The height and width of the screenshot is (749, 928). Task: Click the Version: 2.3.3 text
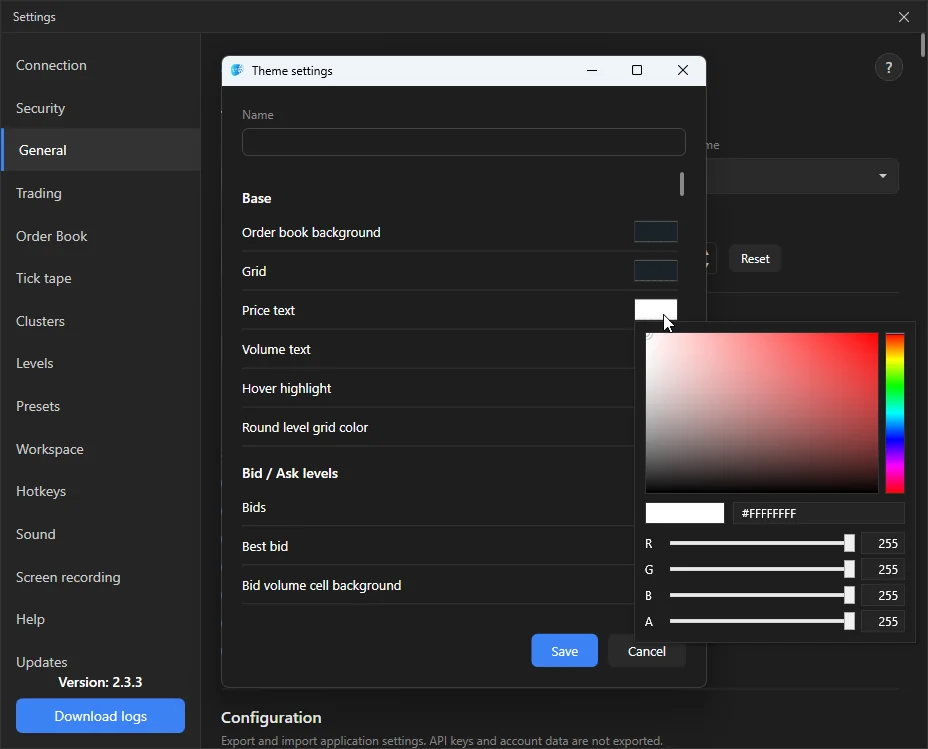pos(100,682)
